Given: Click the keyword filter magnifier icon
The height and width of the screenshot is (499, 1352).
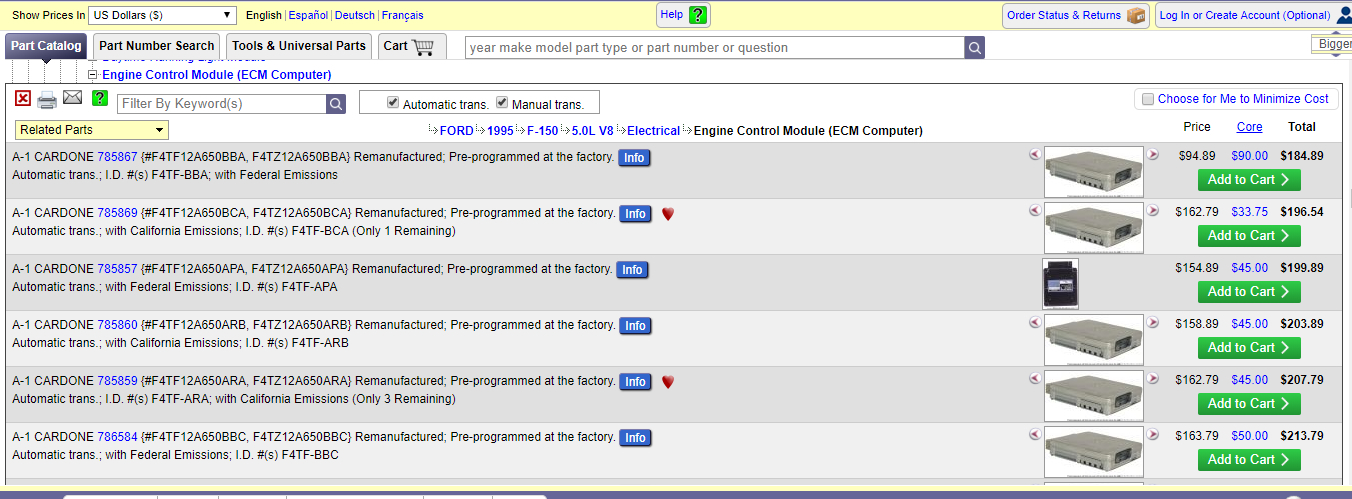Looking at the screenshot, I should pos(336,104).
